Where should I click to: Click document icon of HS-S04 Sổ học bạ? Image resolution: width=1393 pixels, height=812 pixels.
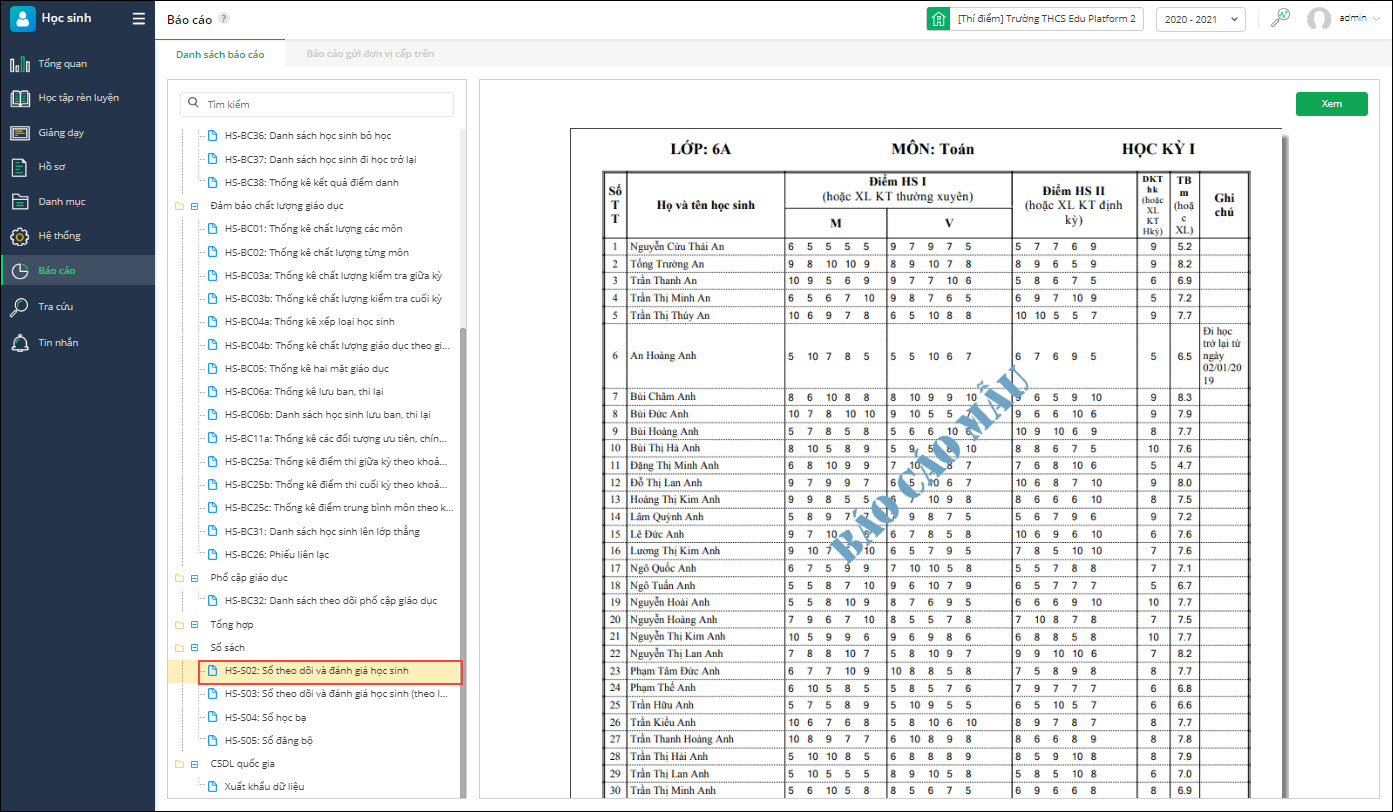click(x=212, y=717)
